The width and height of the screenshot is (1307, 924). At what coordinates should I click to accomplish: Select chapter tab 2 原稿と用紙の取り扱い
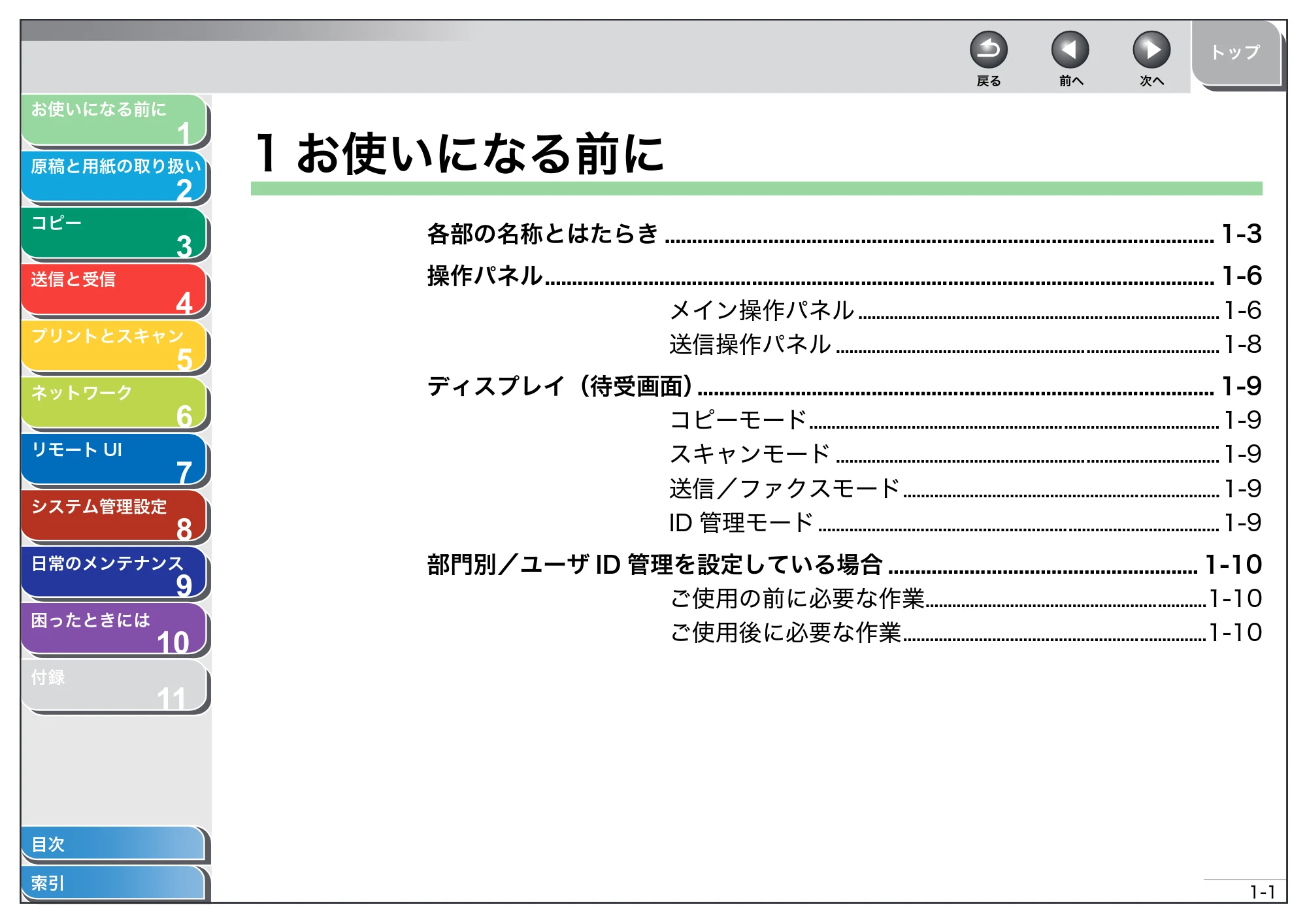pos(114,176)
